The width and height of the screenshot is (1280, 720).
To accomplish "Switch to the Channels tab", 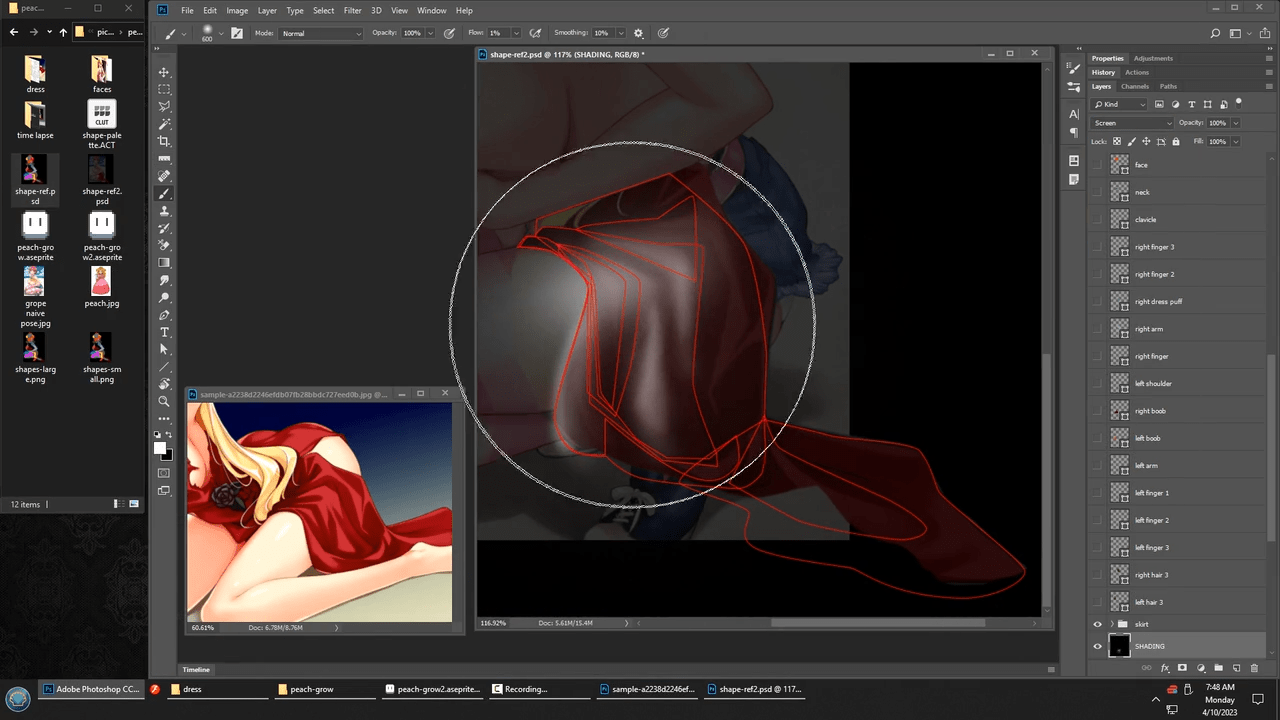I will click(1135, 87).
